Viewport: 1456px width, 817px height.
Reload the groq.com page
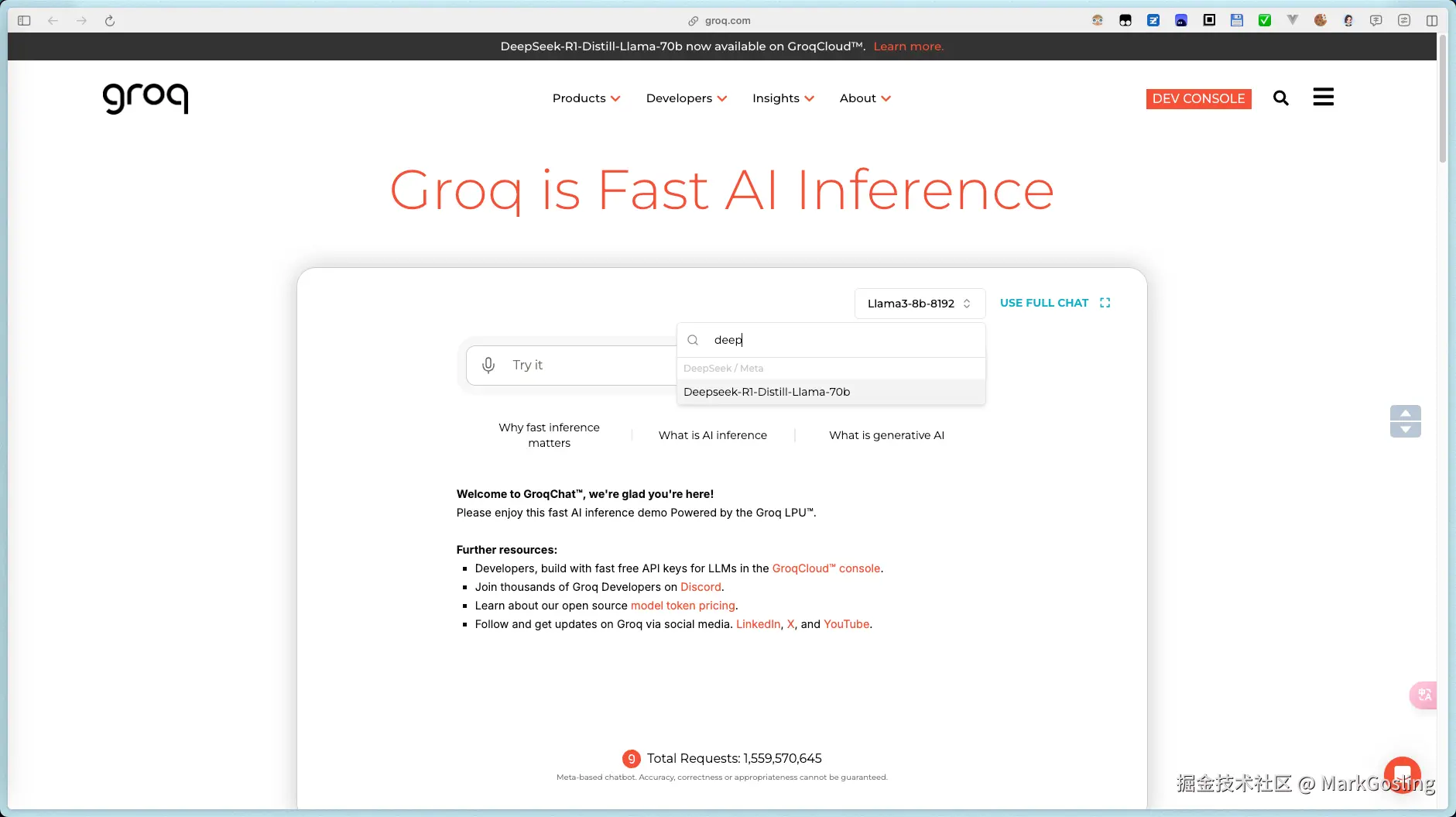click(x=110, y=21)
